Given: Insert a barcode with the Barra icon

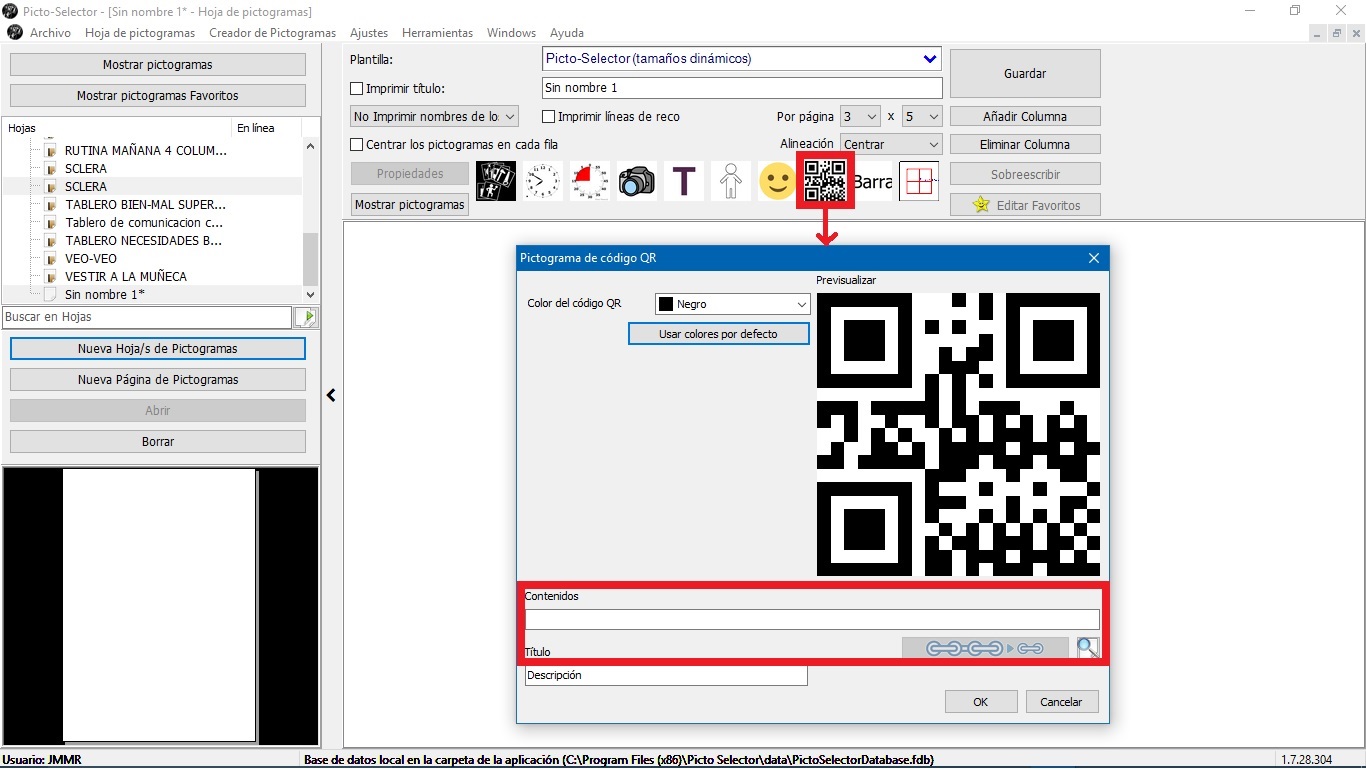Looking at the screenshot, I should click(x=872, y=181).
